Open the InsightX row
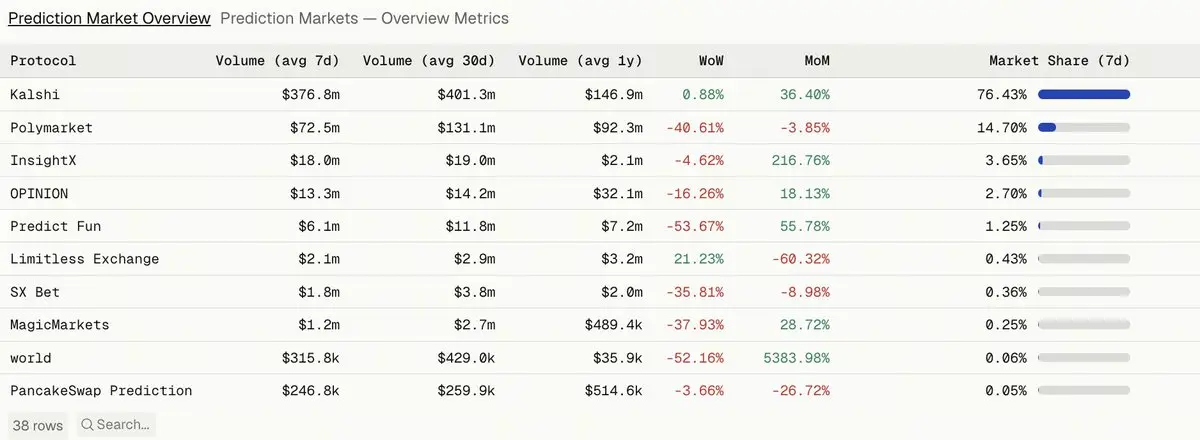This screenshot has height=440, width=1200. pyautogui.click(x=600, y=160)
